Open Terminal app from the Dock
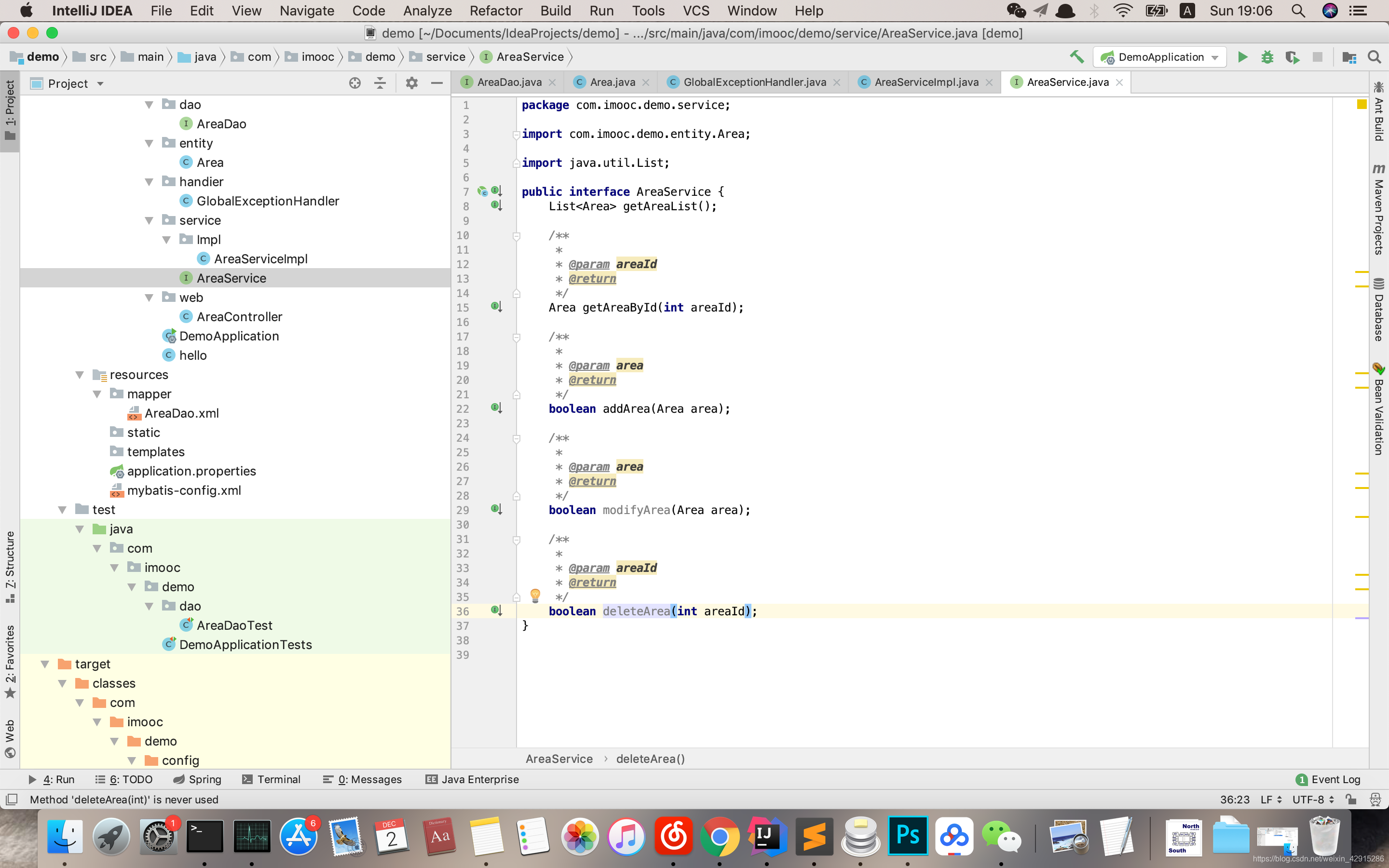The width and height of the screenshot is (1389, 868). [x=205, y=837]
